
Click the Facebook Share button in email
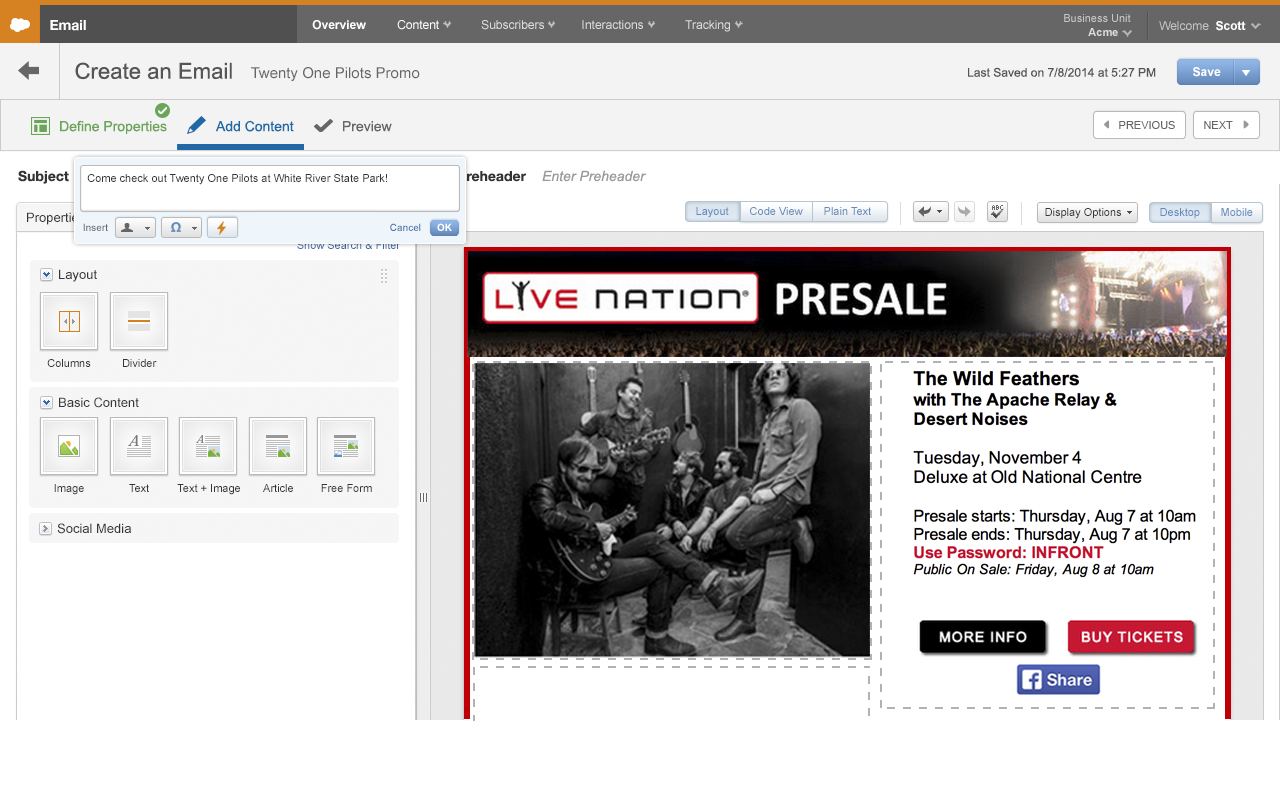pos(1058,680)
